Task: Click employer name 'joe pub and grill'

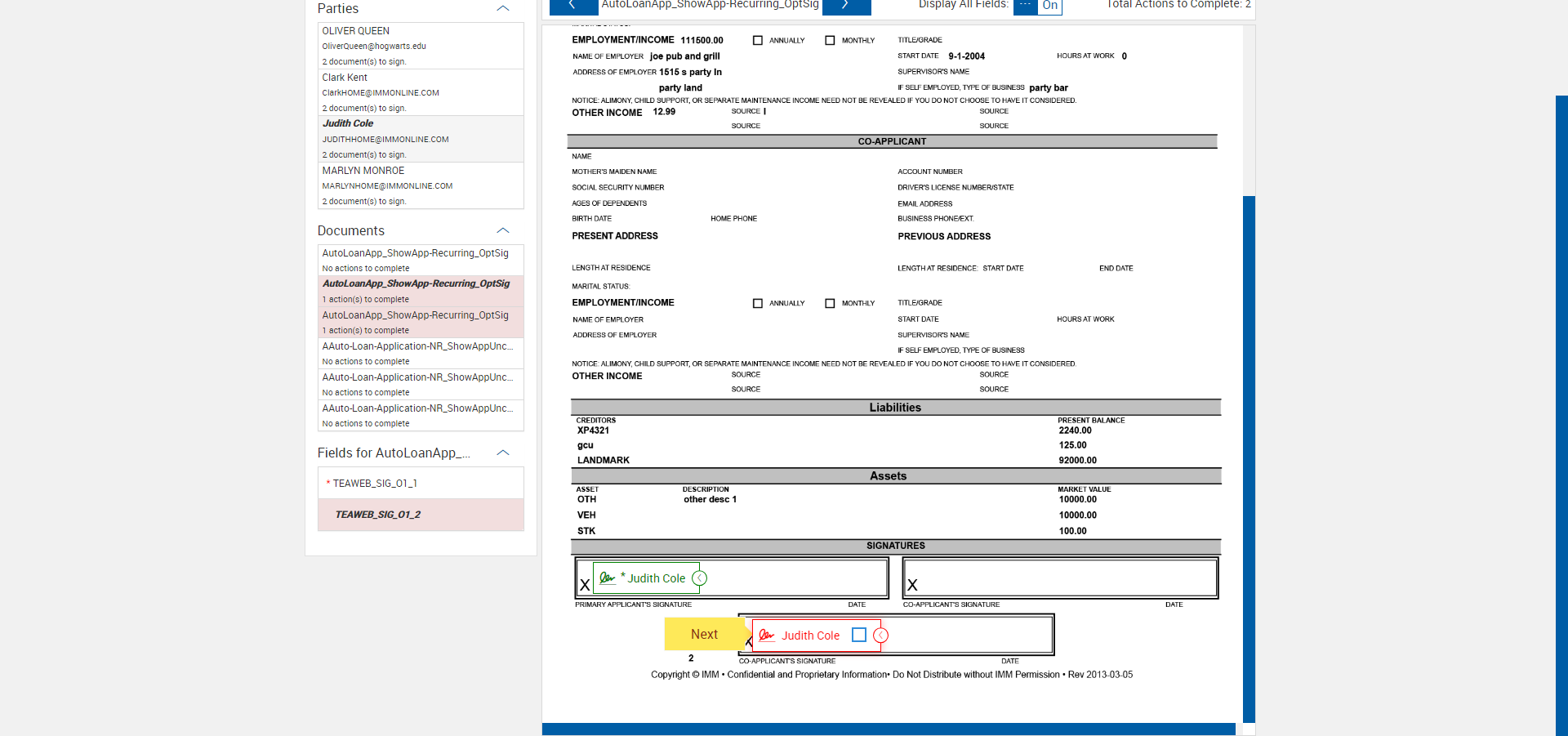Action: click(x=685, y=56)
